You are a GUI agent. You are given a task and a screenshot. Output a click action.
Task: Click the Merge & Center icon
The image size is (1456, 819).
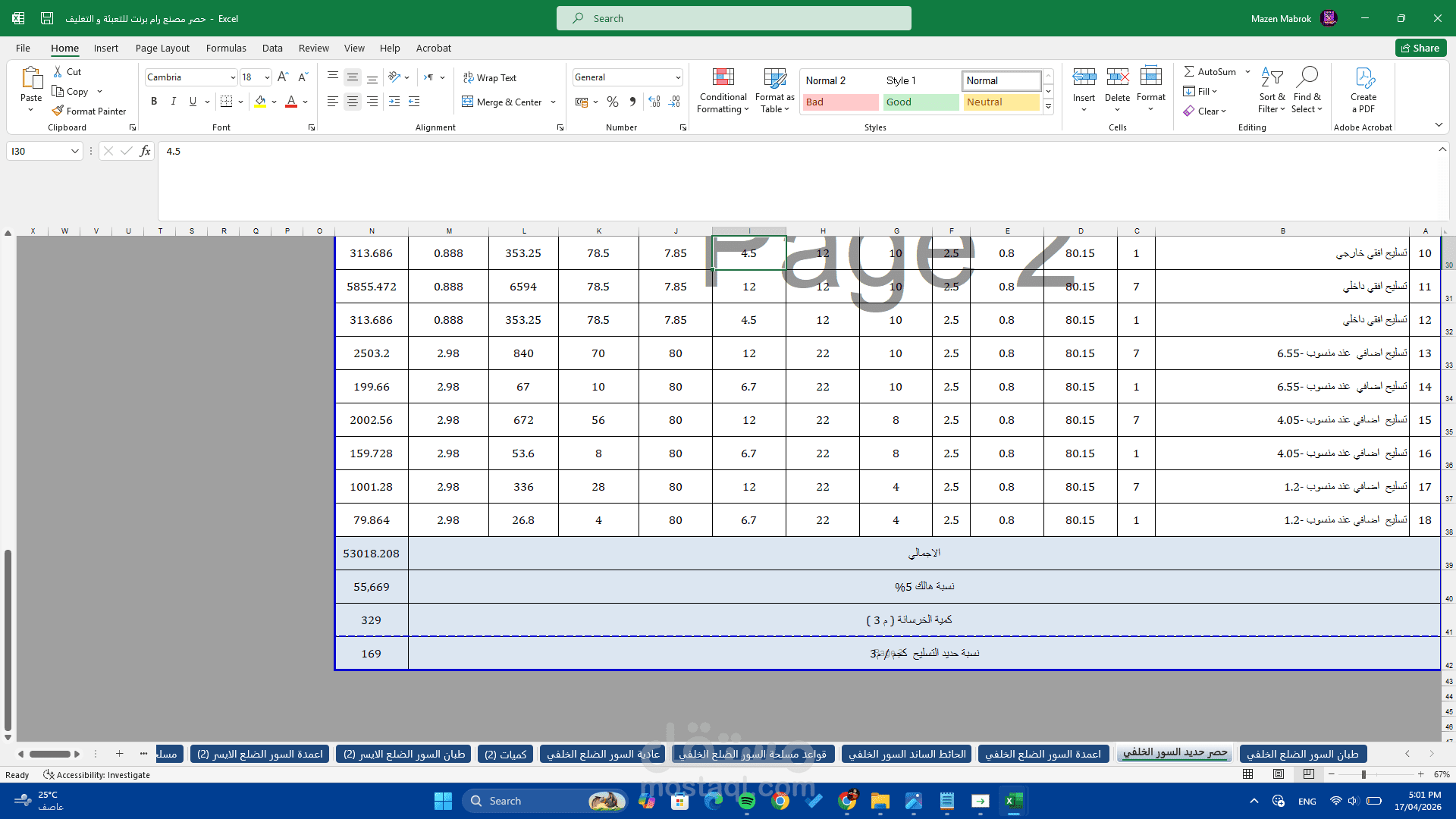(x=468, y=102)
